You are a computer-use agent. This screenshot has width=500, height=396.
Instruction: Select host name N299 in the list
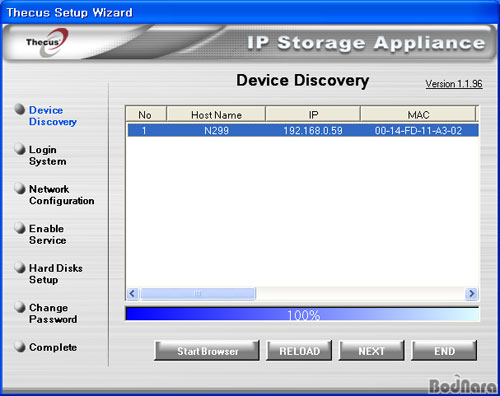tap(216, 130)
